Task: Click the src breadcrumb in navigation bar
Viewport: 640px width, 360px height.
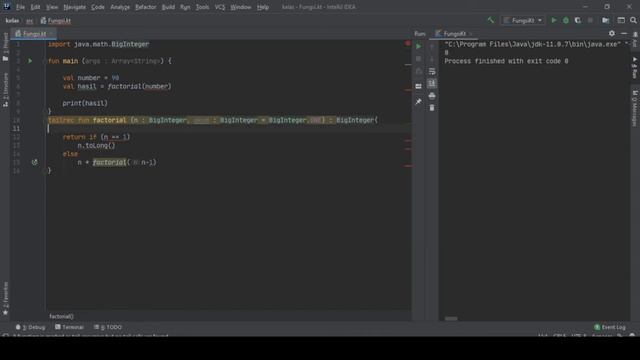Action: click(29, 20)
